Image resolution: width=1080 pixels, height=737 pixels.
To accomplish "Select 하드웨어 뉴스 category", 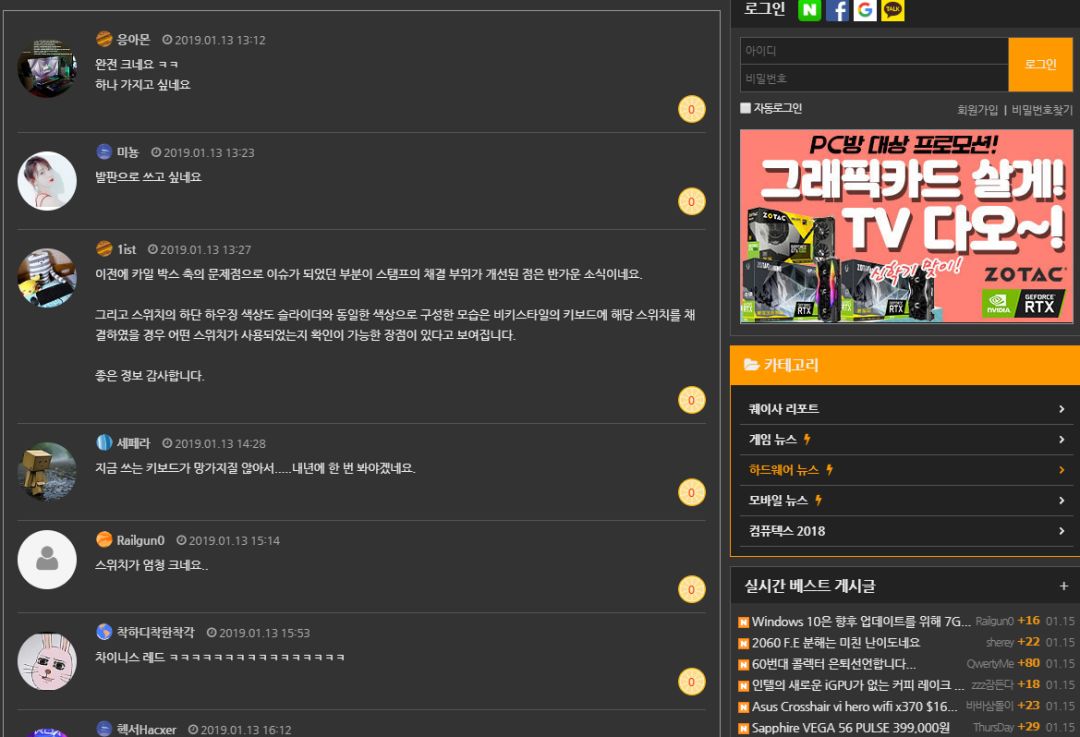I will (x=784, y=470).
